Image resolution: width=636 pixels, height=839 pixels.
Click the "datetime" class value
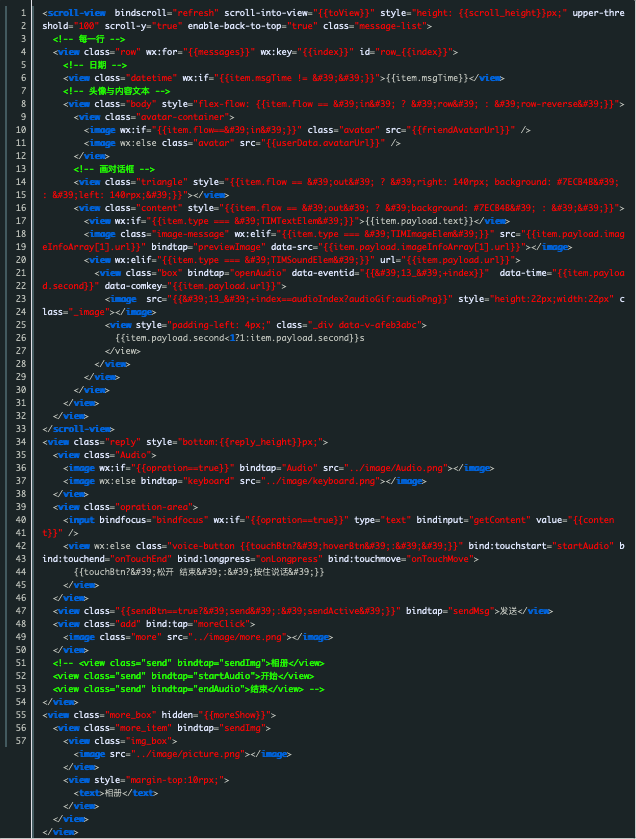pos(151,78)
